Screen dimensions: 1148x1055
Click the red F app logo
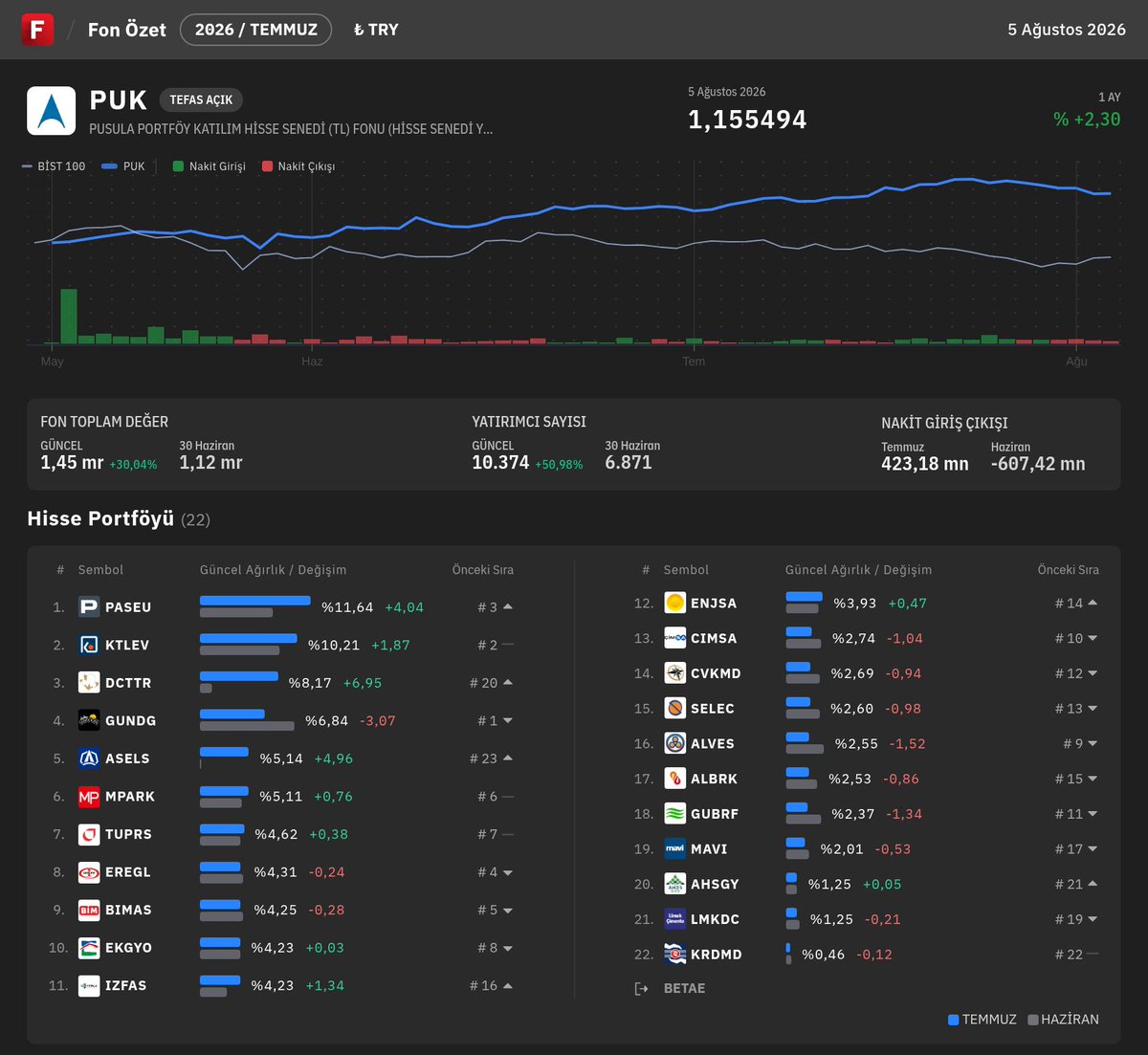[37, 30]
